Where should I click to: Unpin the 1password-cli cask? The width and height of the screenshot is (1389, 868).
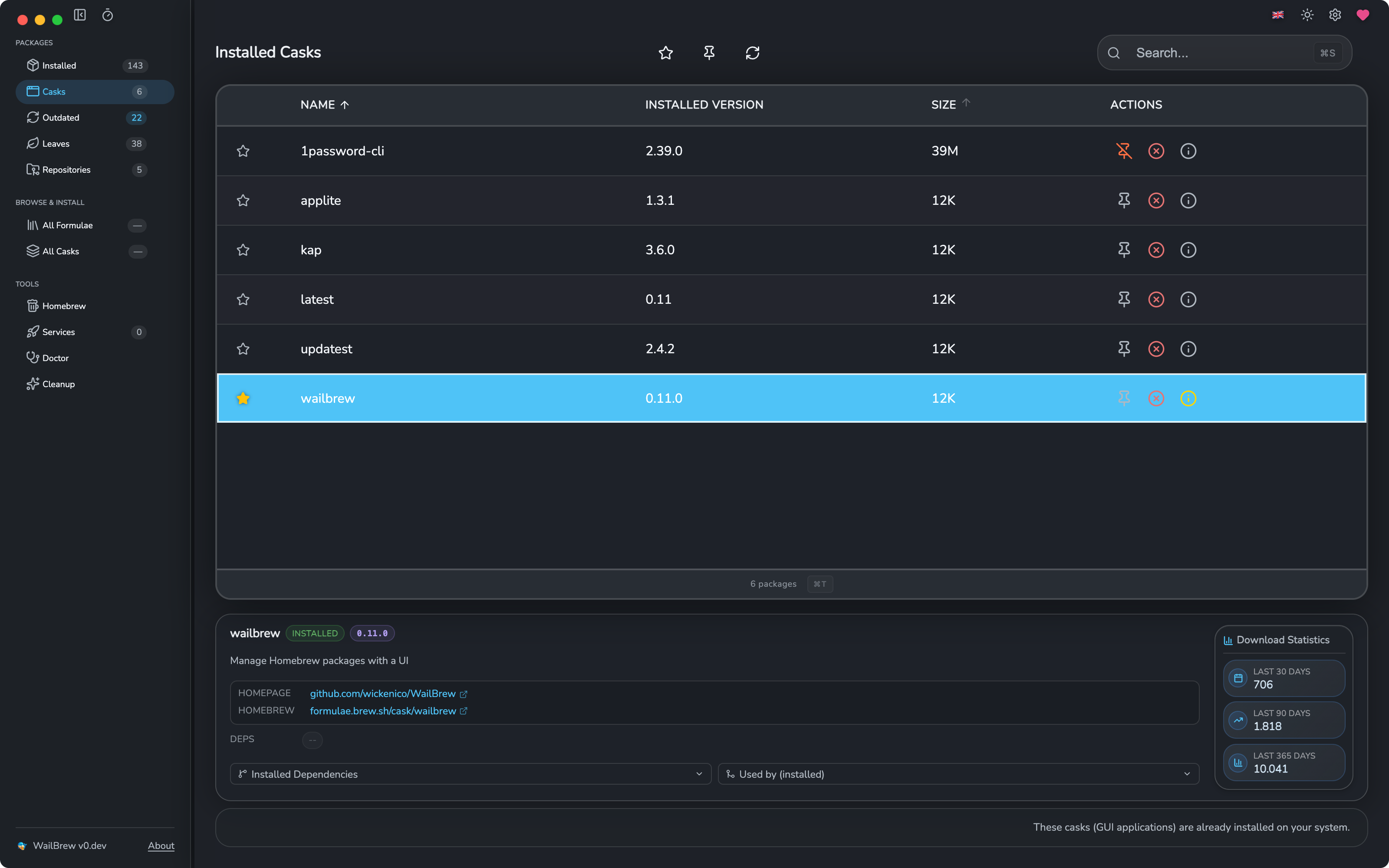point(1124,151)
